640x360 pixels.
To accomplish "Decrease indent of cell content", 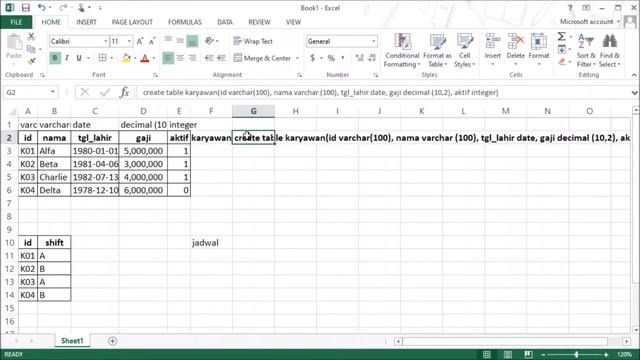I will tap(209, 58).
